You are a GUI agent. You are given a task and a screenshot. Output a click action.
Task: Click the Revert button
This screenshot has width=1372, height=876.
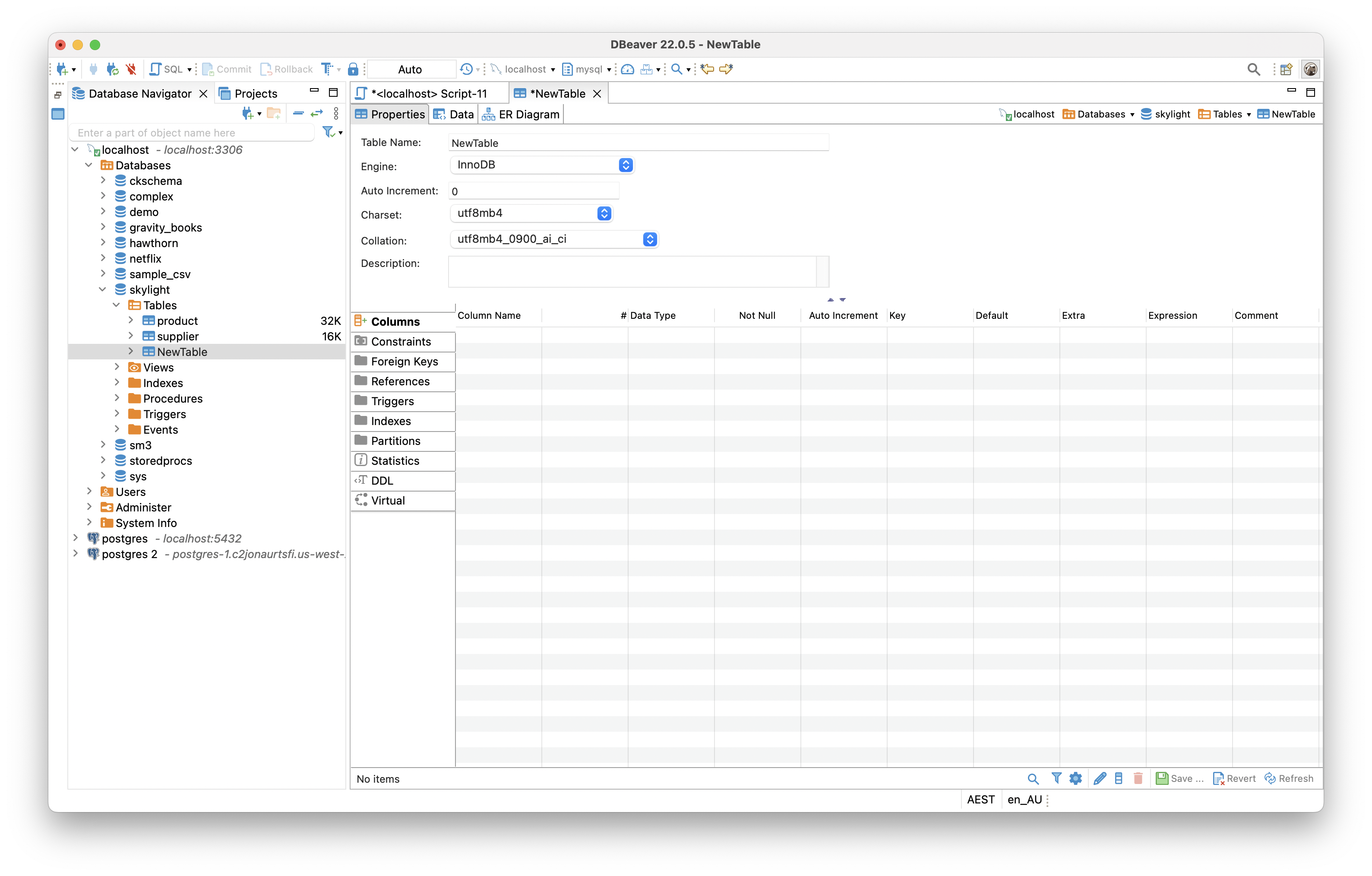(x=1234, y=778)
